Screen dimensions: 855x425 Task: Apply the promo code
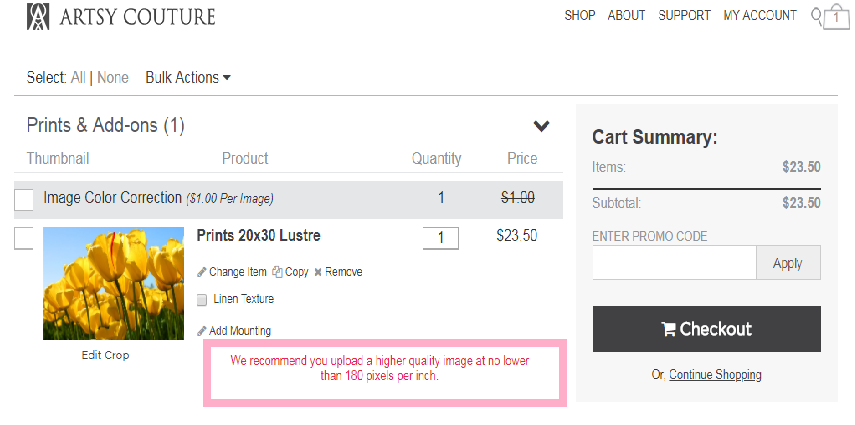point(787,263)
